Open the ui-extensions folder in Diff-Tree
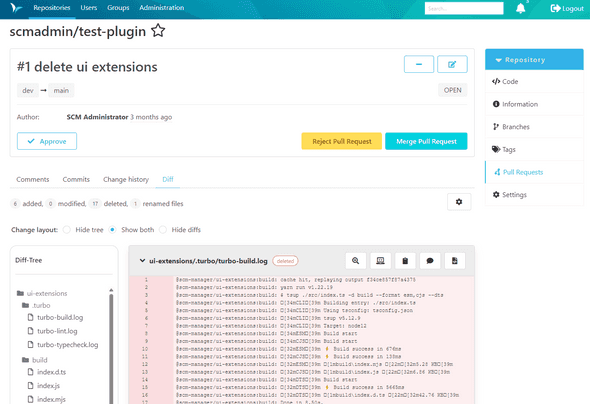590x404 pixels. click(x=42, y=293)
